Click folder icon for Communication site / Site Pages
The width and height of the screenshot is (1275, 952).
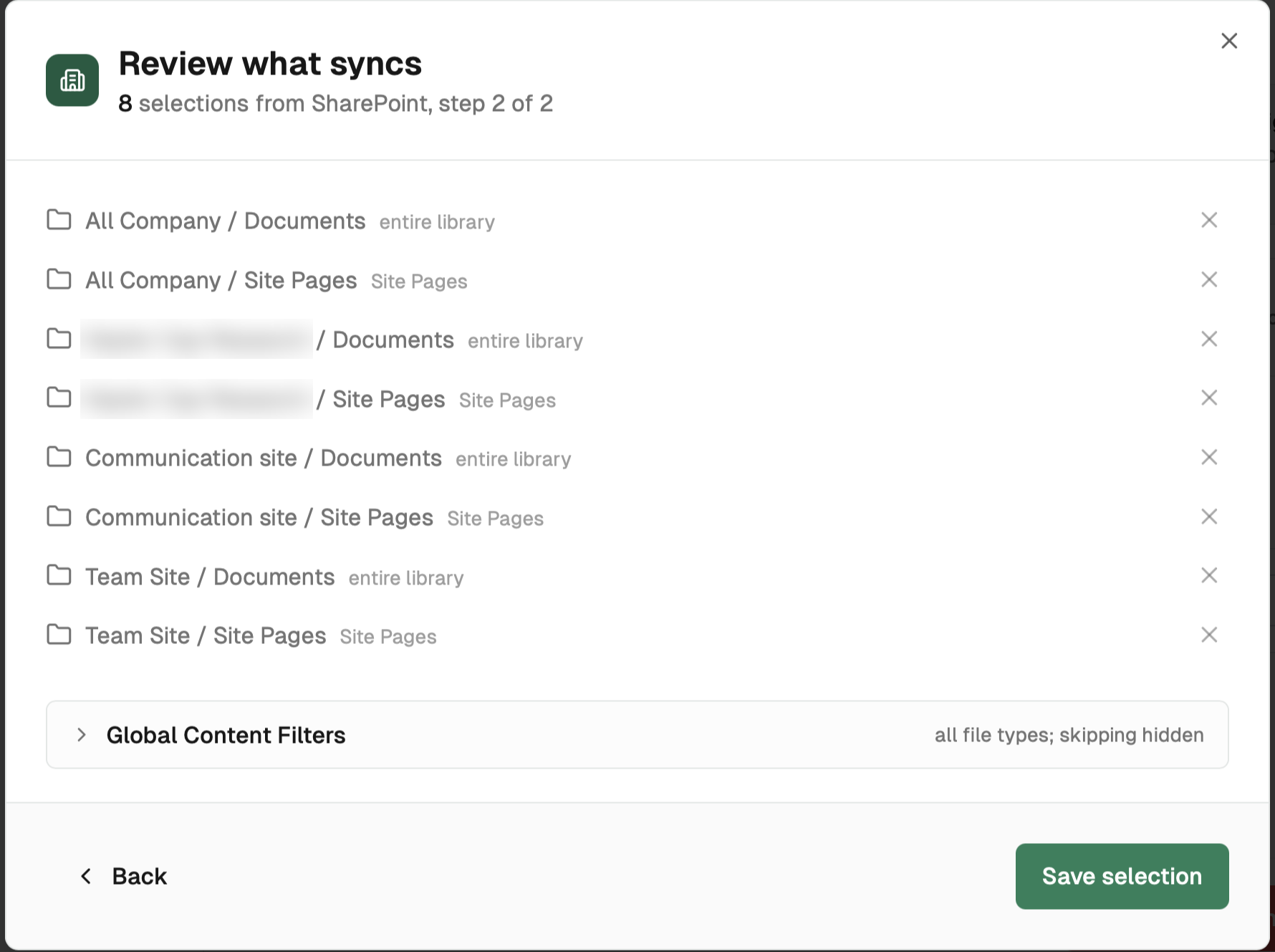pyautogui.click(x=59, y=516)
